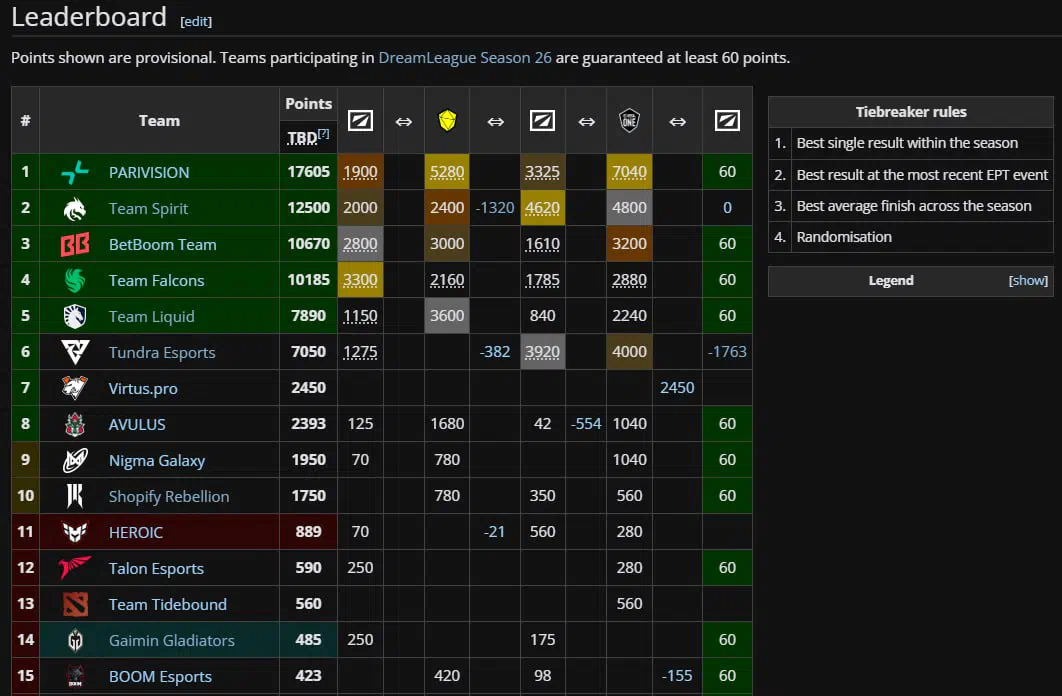Click BOOM Esports' -155 cell

(677, 676)
